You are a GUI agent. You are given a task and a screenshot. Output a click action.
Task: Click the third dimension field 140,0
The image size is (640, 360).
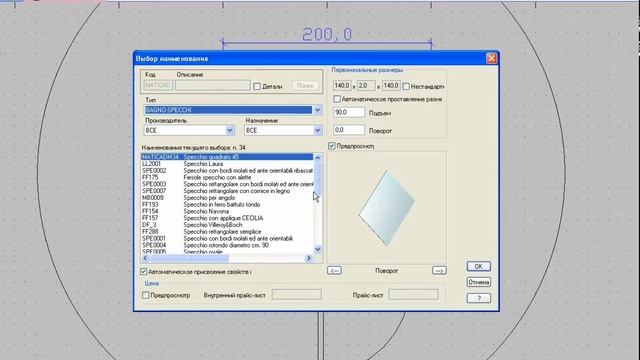click(x=391, y=86)
